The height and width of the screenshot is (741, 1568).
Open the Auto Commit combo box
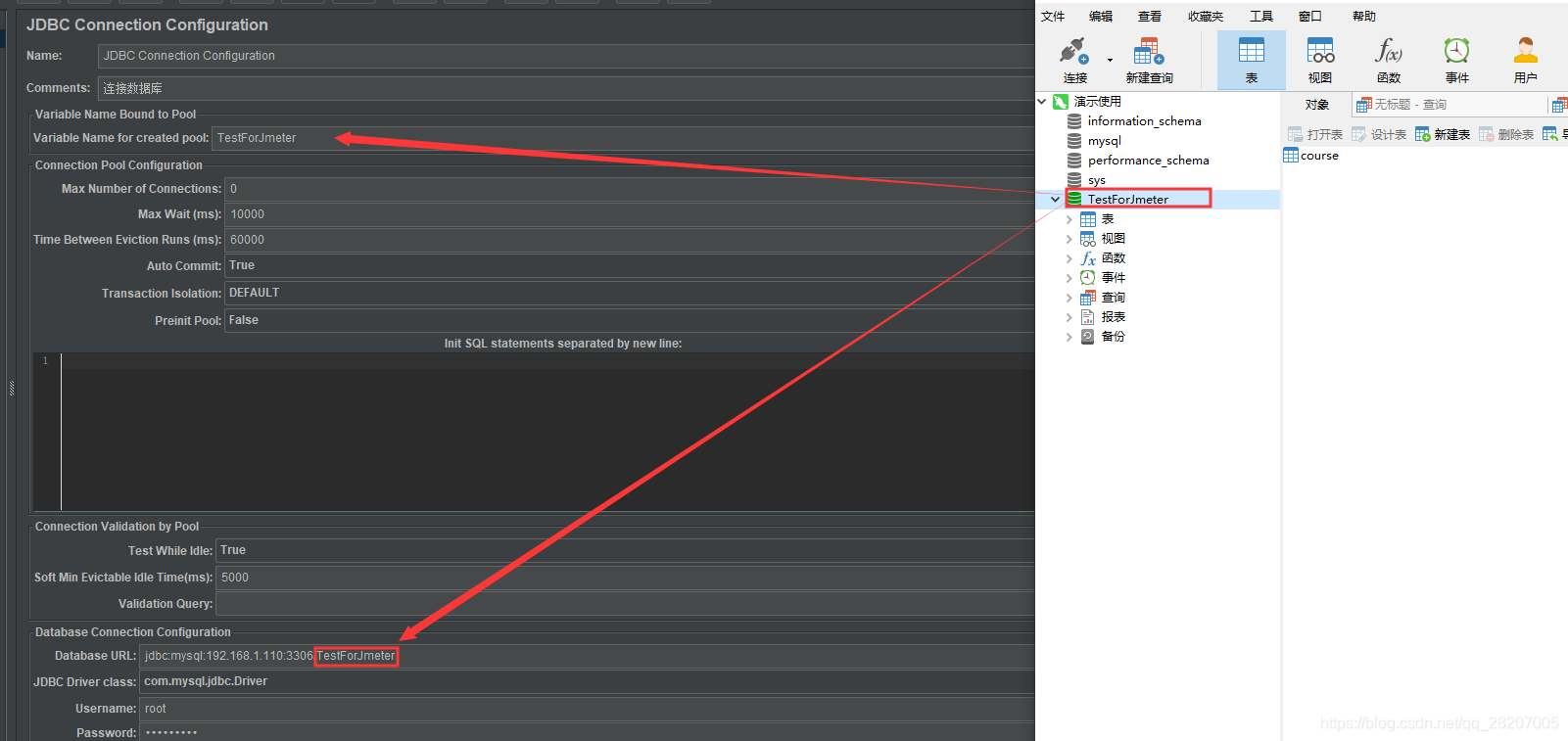coord(630,265)
